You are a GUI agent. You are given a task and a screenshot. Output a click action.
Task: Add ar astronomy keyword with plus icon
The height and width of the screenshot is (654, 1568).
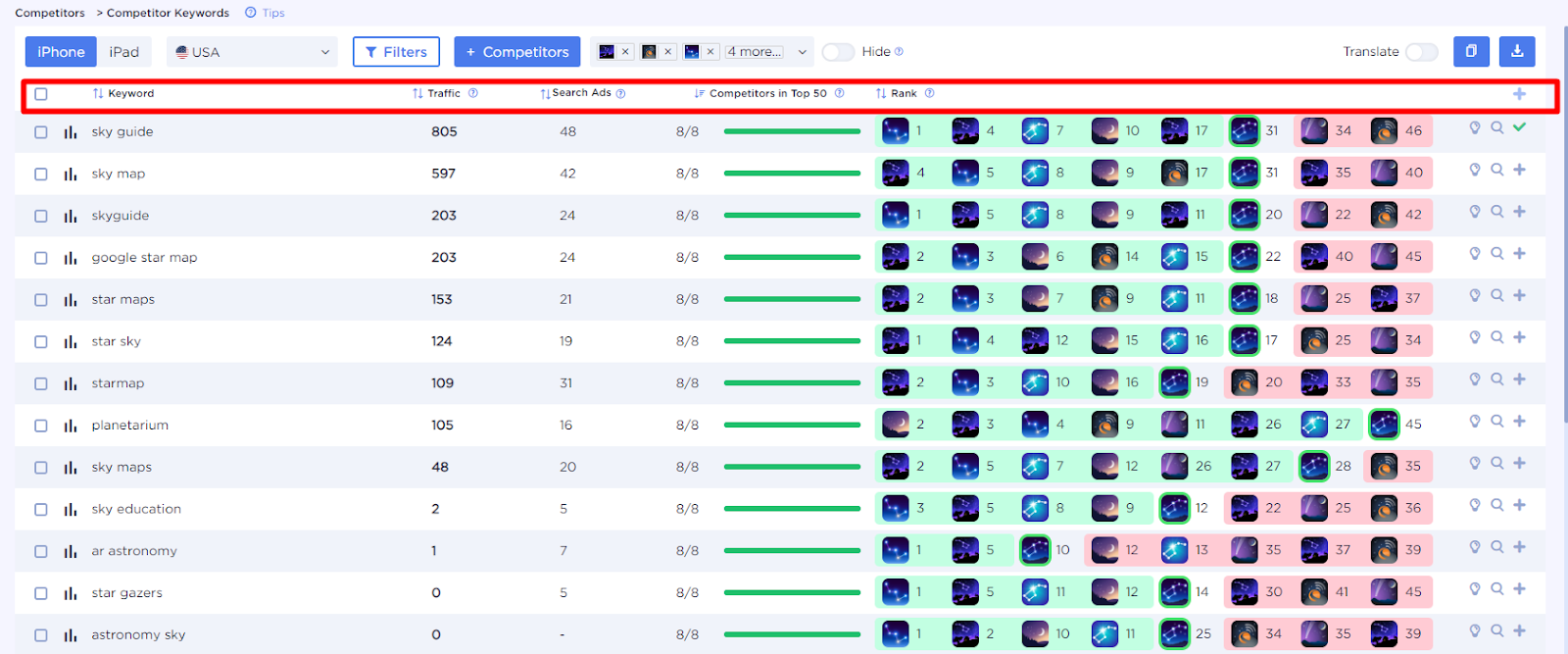[1519, 546]
